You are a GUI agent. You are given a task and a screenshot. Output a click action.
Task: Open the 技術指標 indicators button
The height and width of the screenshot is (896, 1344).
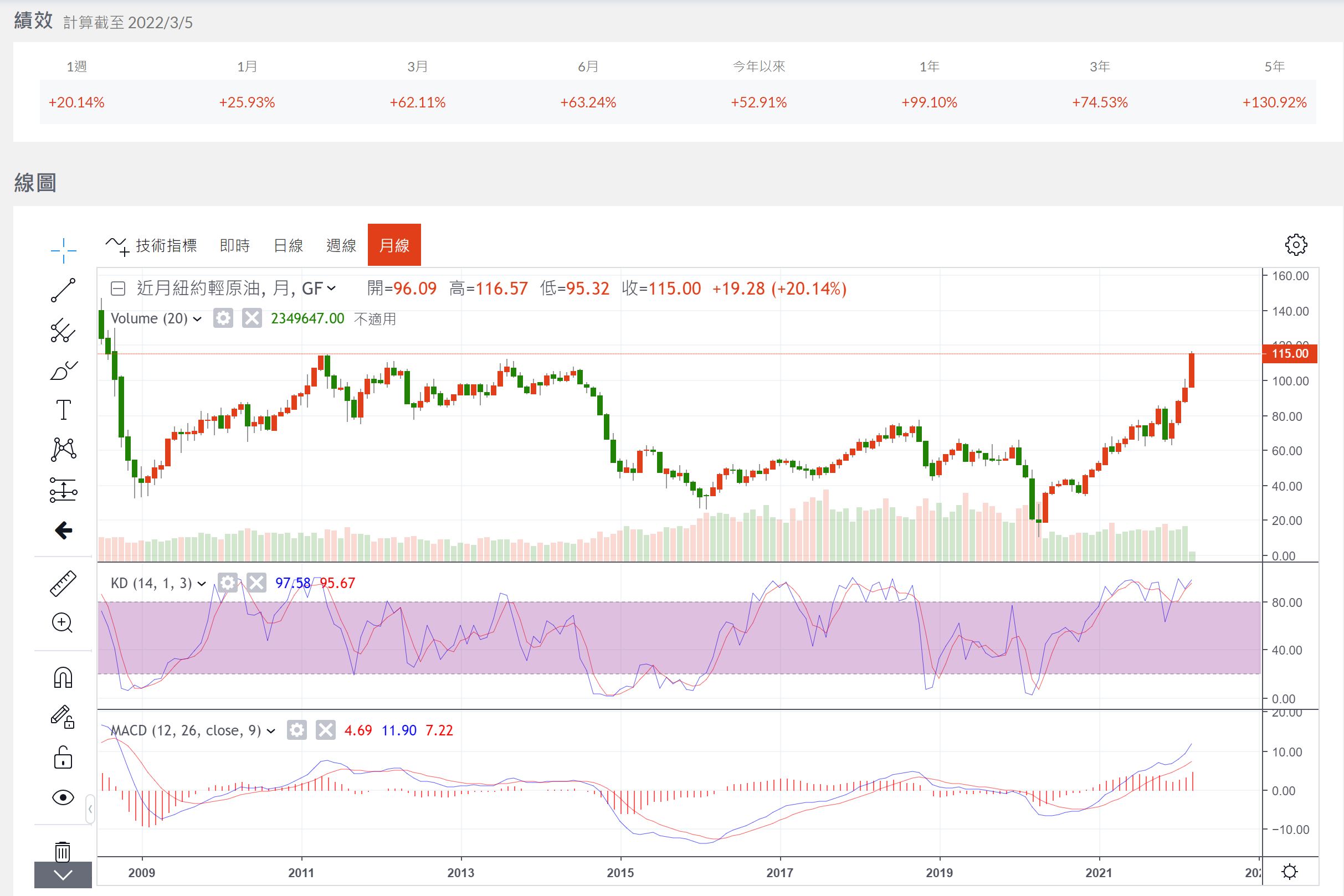tap(152, 246)
